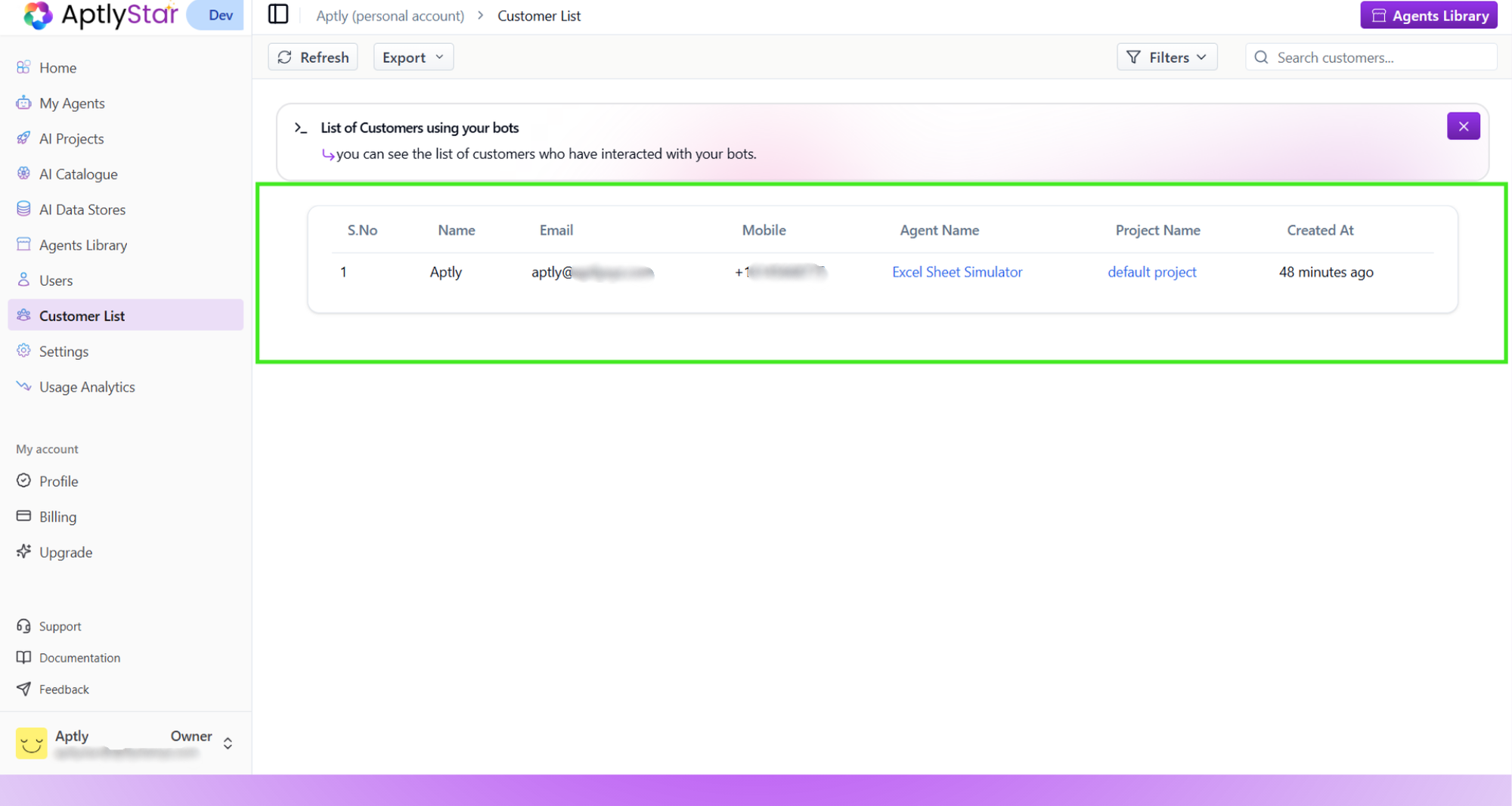Click the Agents Library button
The height and width of the screenshot is (806, 1512).
pyautogui.click(x=1428, y=14)
